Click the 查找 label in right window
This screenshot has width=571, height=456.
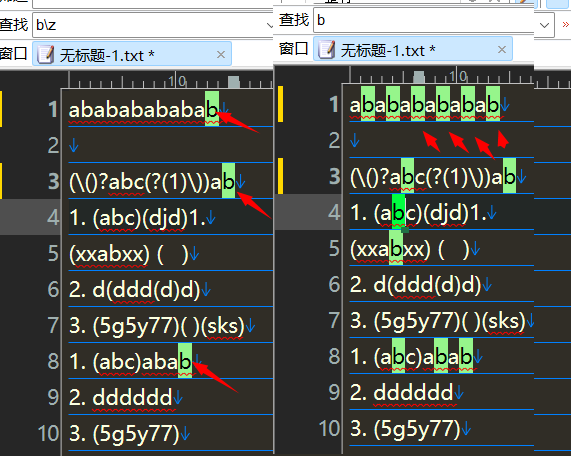294,20
